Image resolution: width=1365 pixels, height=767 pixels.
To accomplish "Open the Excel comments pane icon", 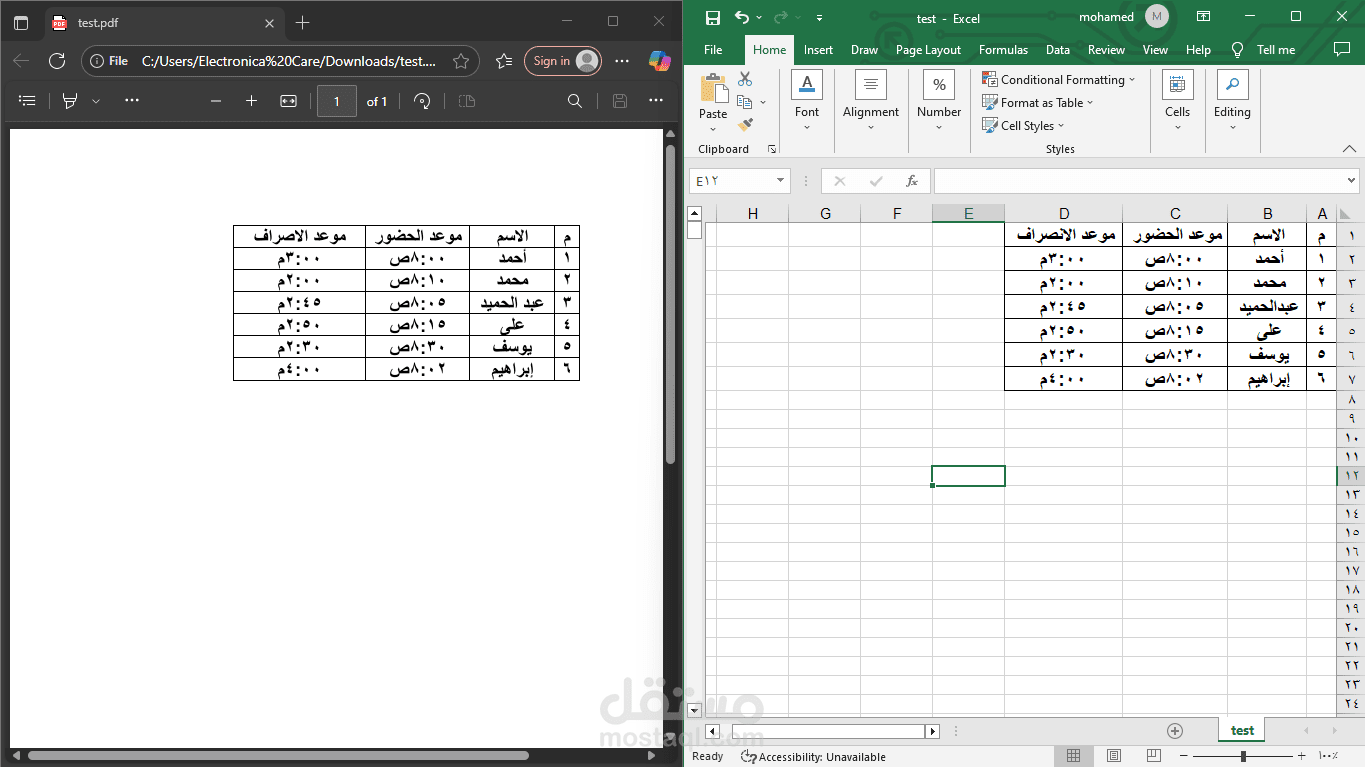I will tap(1342, 49).
